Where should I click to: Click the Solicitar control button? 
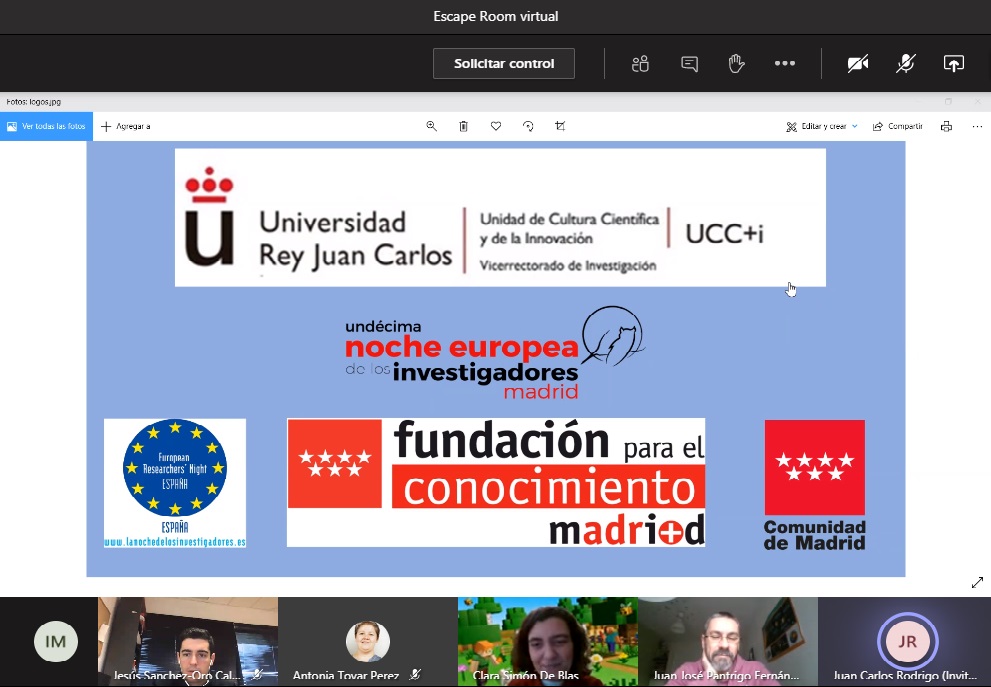[x=504, y=63]
